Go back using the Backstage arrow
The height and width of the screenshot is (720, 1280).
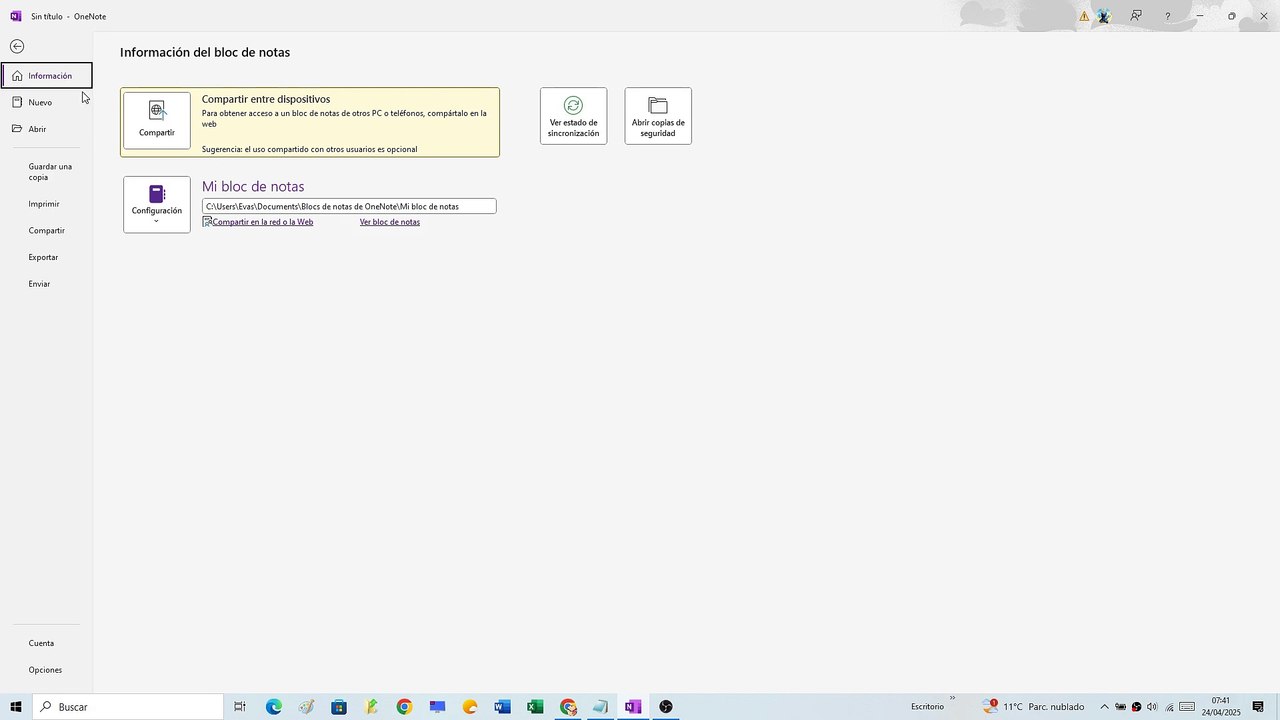point(17,46)
